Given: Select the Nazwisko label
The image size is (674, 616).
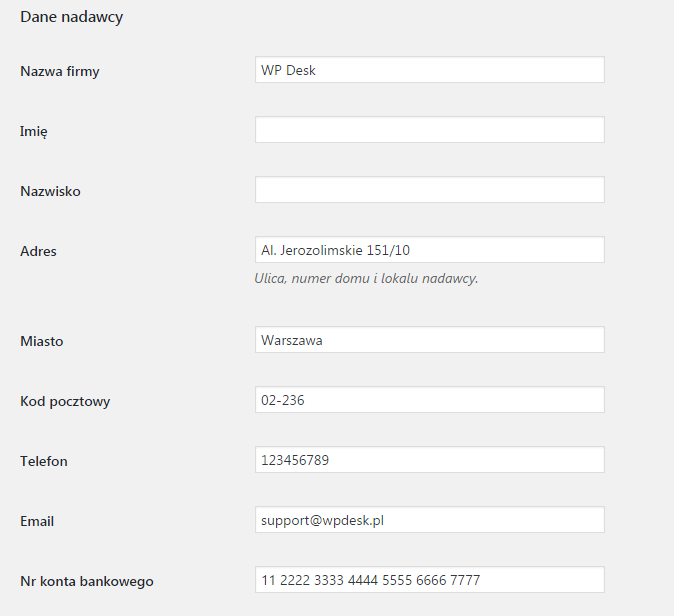Looking at the screenshot, I should (x=50, y=191).
